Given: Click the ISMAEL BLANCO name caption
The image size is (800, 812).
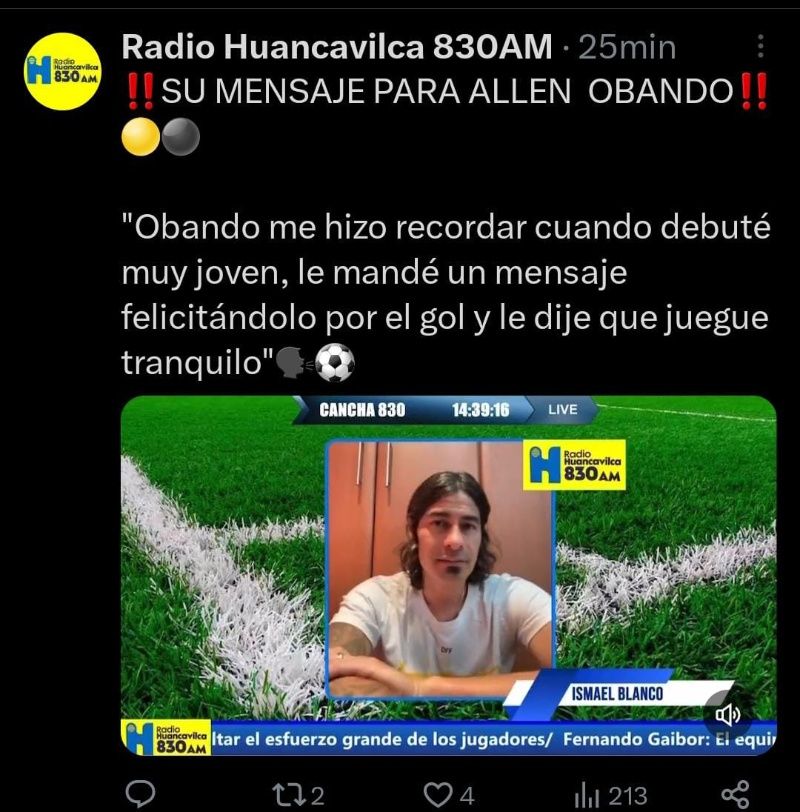Looking at the screenshot, I should 617,694.
